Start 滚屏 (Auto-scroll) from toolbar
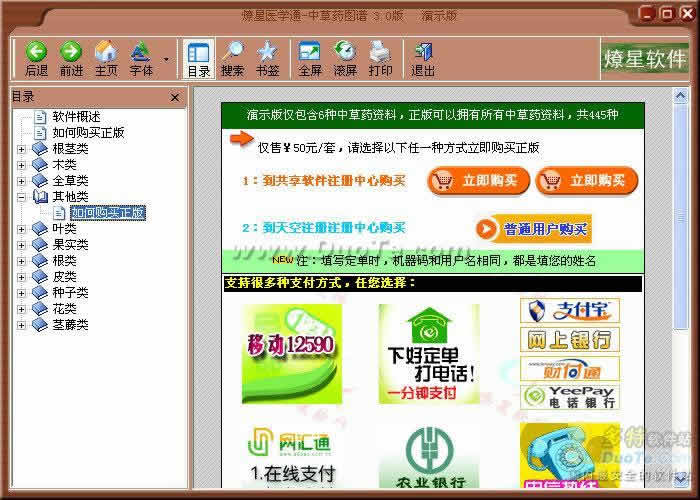The height and width of the screenshot is (500, 700). (344, 58)
